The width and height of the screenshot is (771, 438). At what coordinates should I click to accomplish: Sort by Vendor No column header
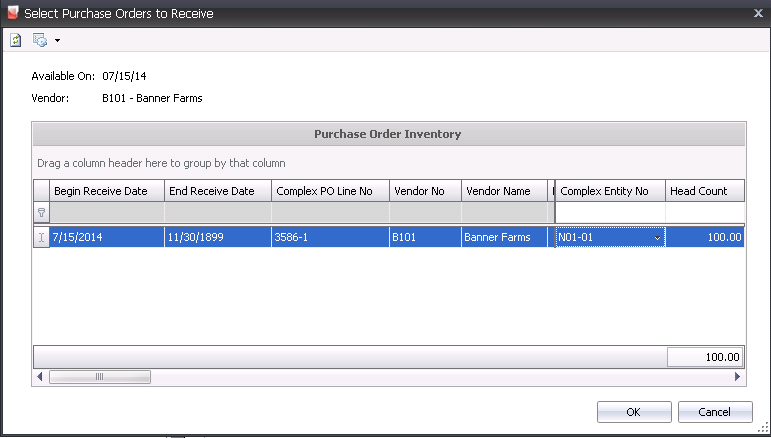425,191
